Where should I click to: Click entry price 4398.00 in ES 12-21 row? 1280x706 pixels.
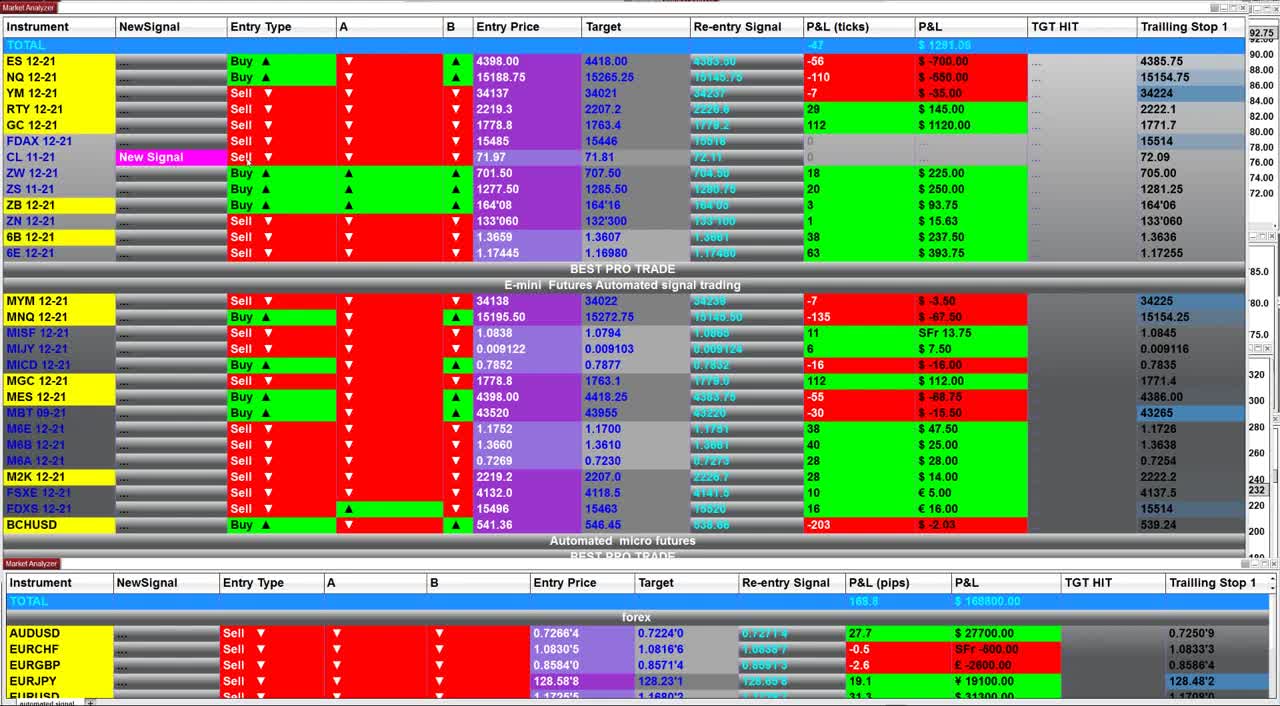[x=527, y=61]
